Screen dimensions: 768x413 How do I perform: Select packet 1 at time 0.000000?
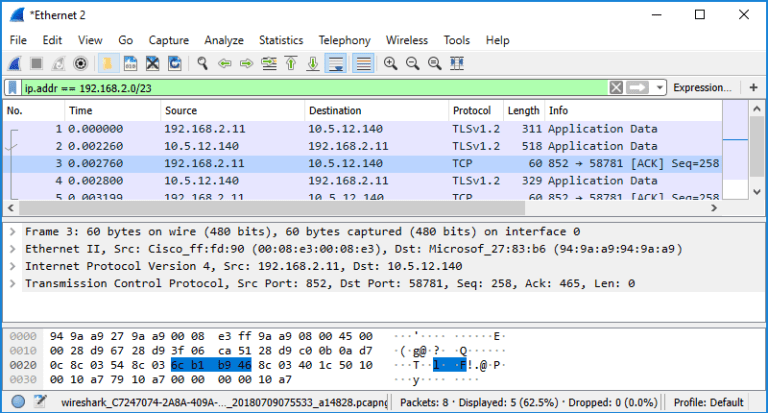pyautogui.click(x=362, y=129)
